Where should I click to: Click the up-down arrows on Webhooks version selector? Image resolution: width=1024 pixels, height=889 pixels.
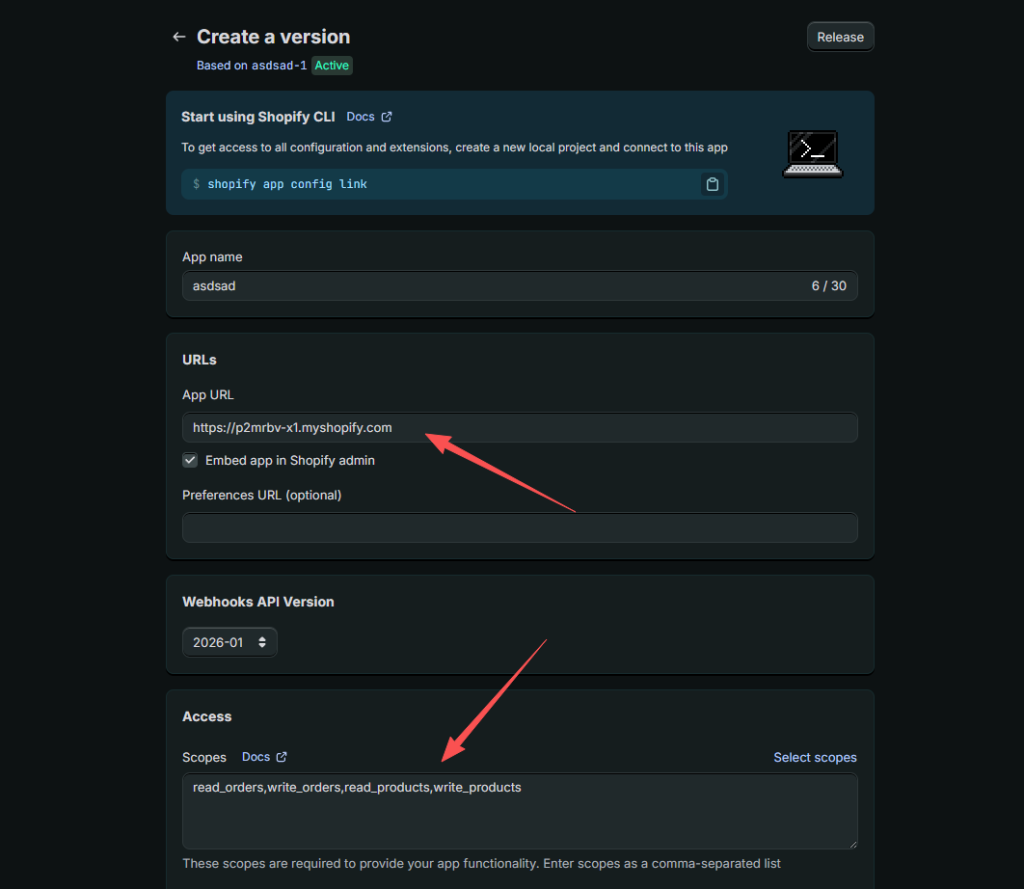click(x=262, y=642)
